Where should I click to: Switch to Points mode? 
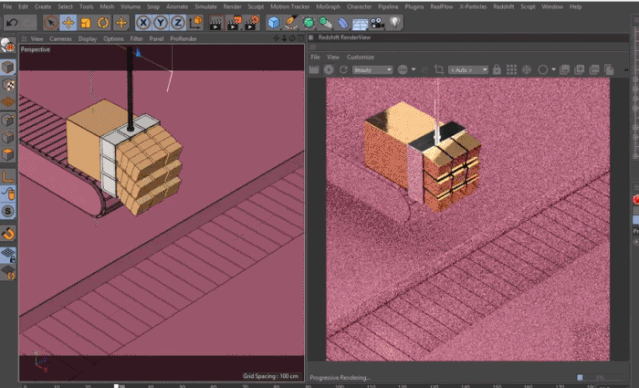(8, 120)
